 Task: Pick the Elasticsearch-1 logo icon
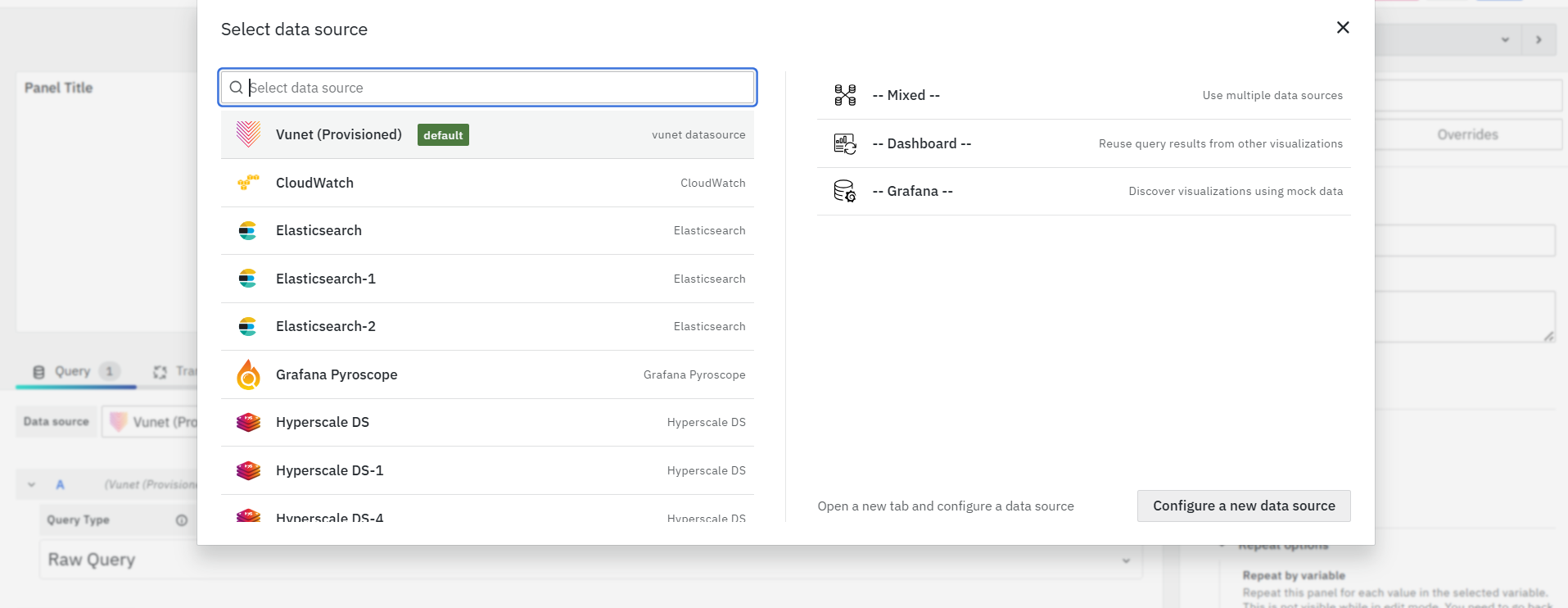[x=247, y=279]
